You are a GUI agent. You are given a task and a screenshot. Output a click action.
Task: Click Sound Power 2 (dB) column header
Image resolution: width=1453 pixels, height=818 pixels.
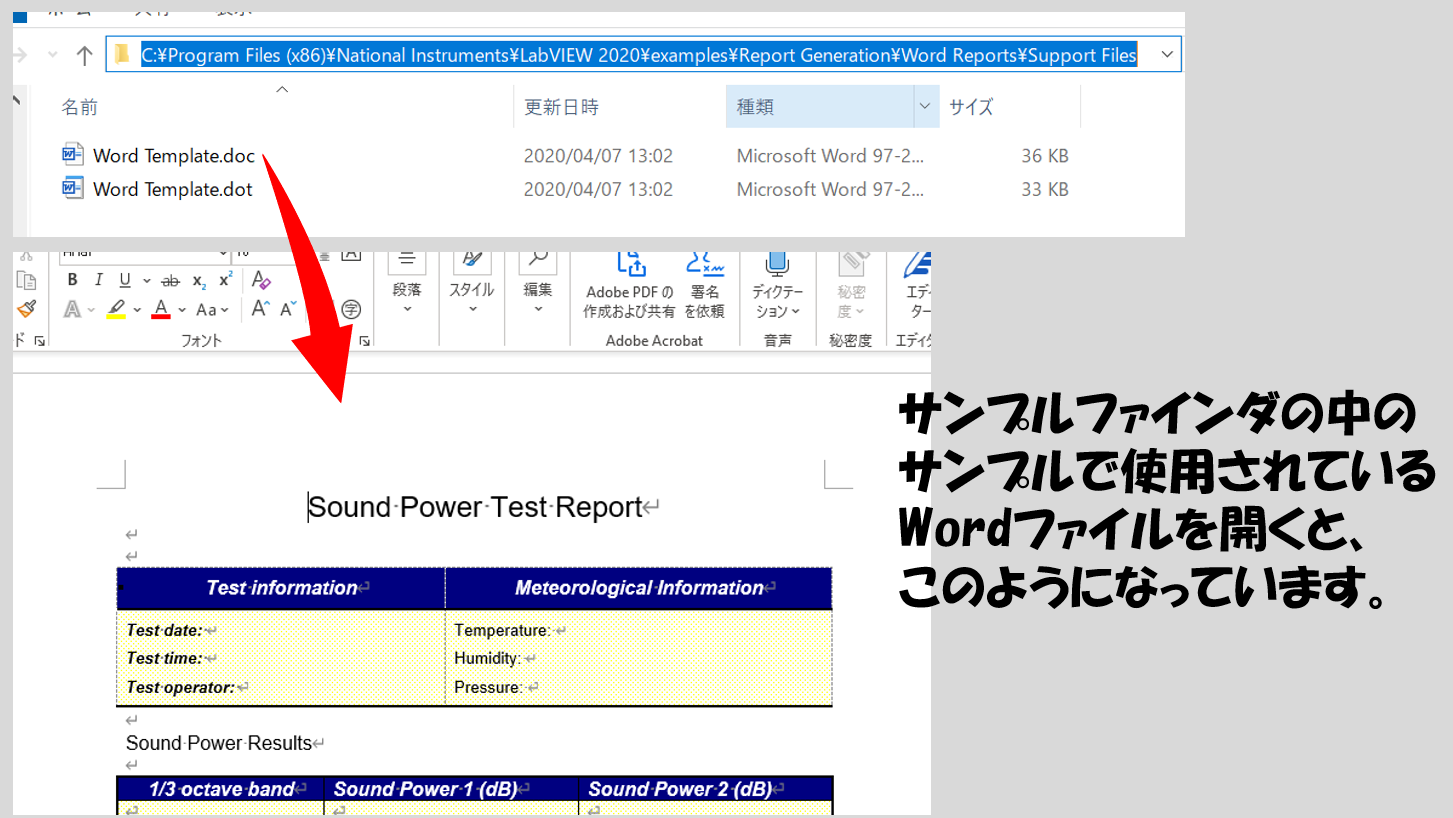[x=680, y=789]
